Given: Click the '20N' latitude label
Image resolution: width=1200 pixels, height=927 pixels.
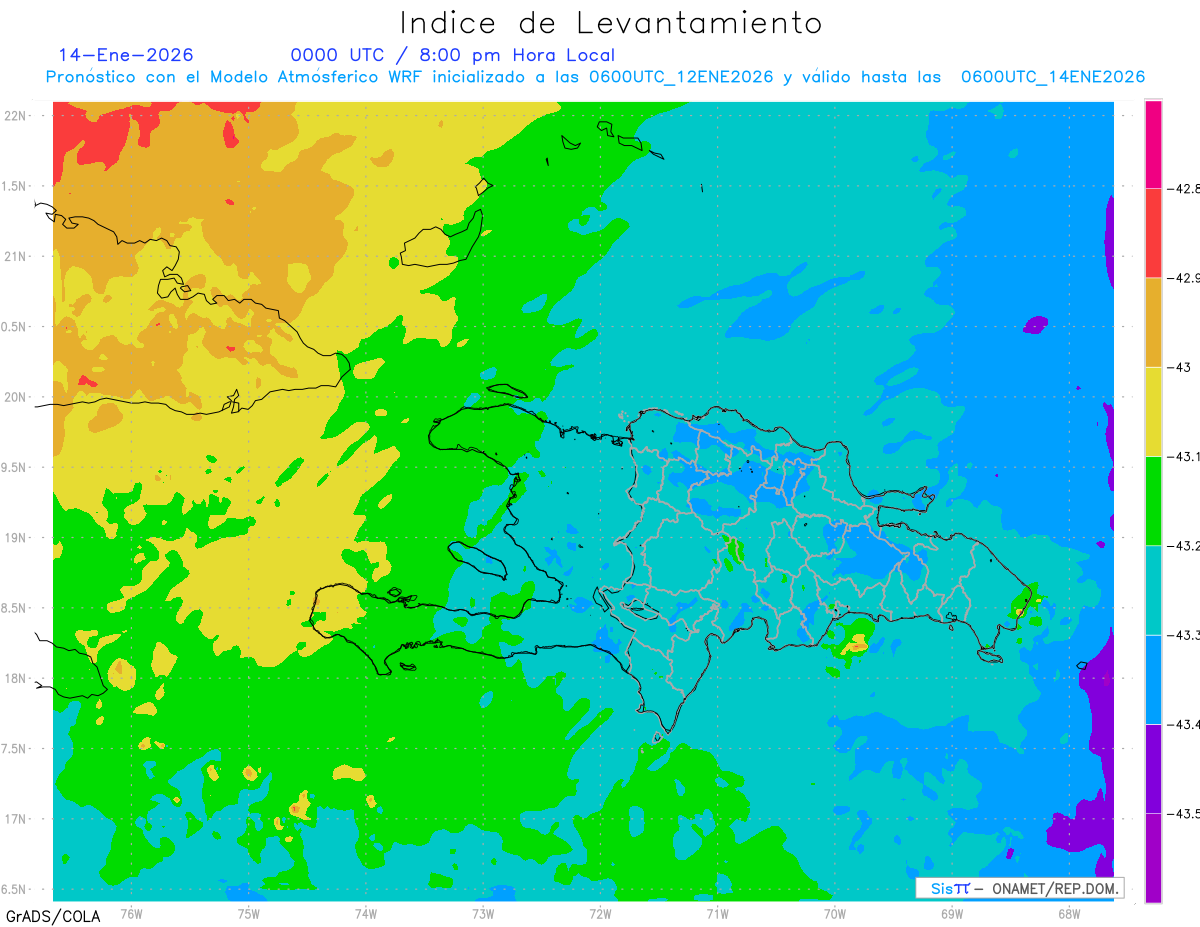Looking at the screenshot, I should [16, 397].
